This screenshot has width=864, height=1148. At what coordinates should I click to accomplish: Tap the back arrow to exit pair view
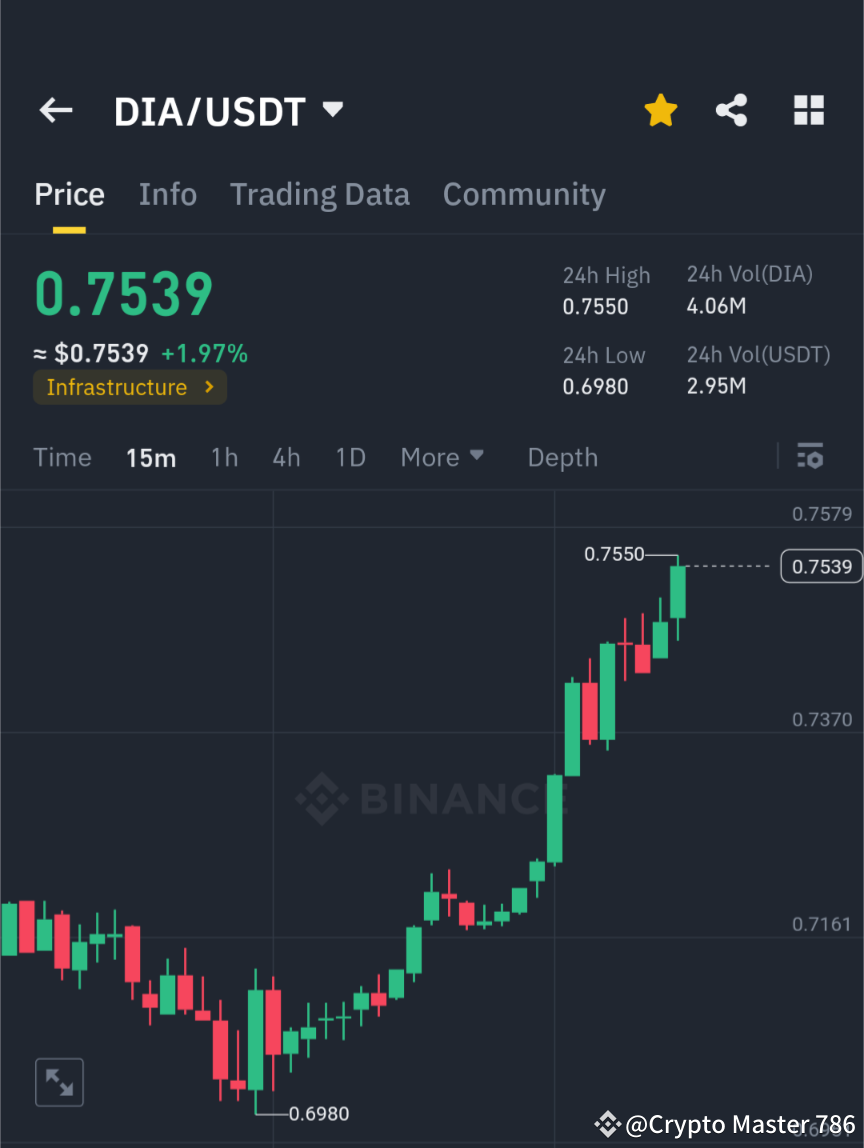(55, 110)
